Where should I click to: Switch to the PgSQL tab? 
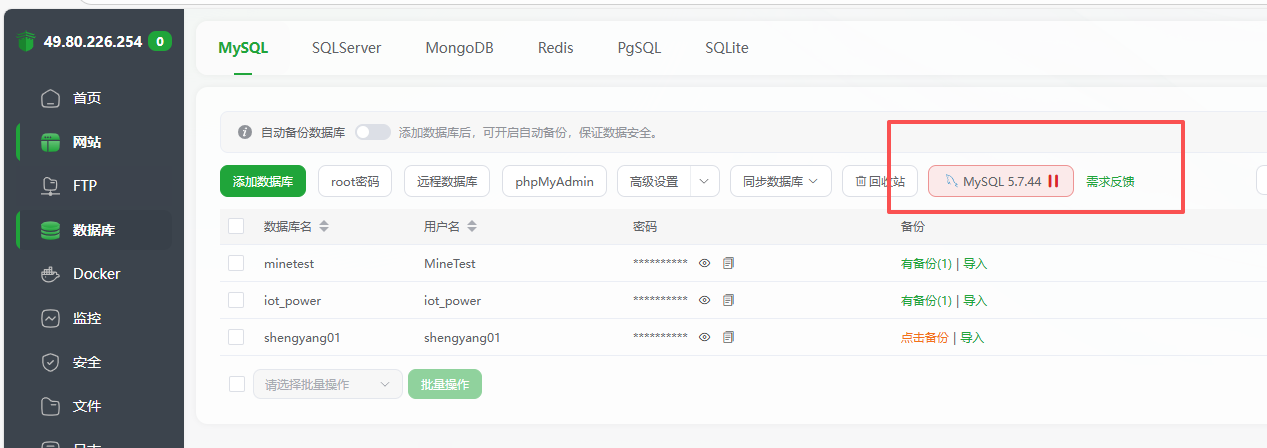tap(639, 47)
